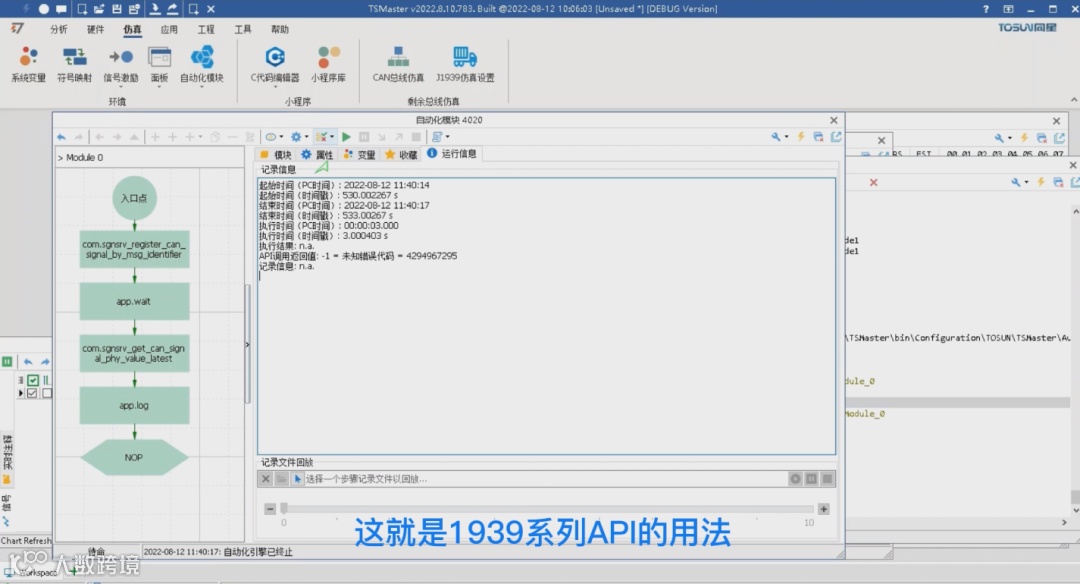
Task: Open the 硬件 menu tab
Action: pyautogui.click(x=96, y=29)
